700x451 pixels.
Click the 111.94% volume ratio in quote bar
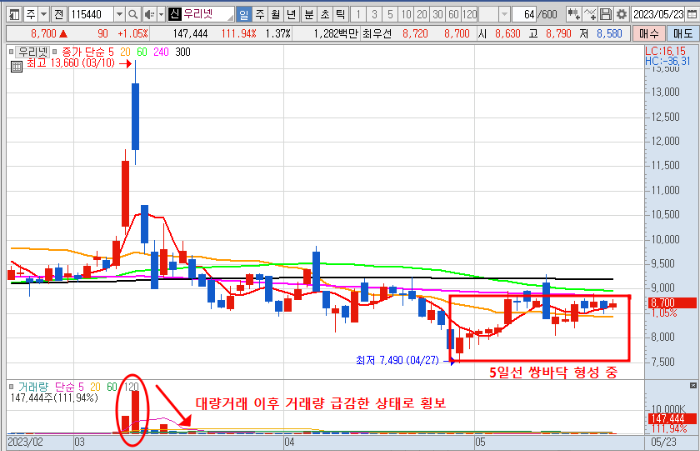[x=239, y=33]
